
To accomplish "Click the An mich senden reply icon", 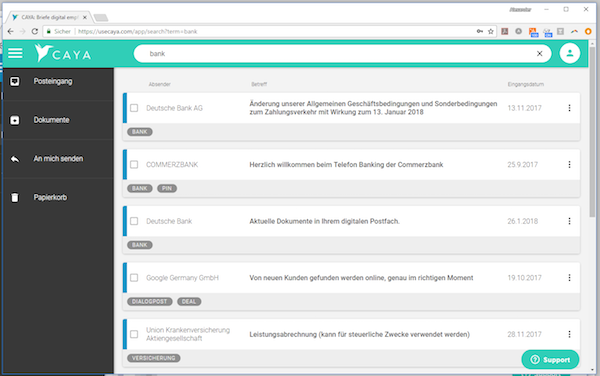I will point(15,159).
